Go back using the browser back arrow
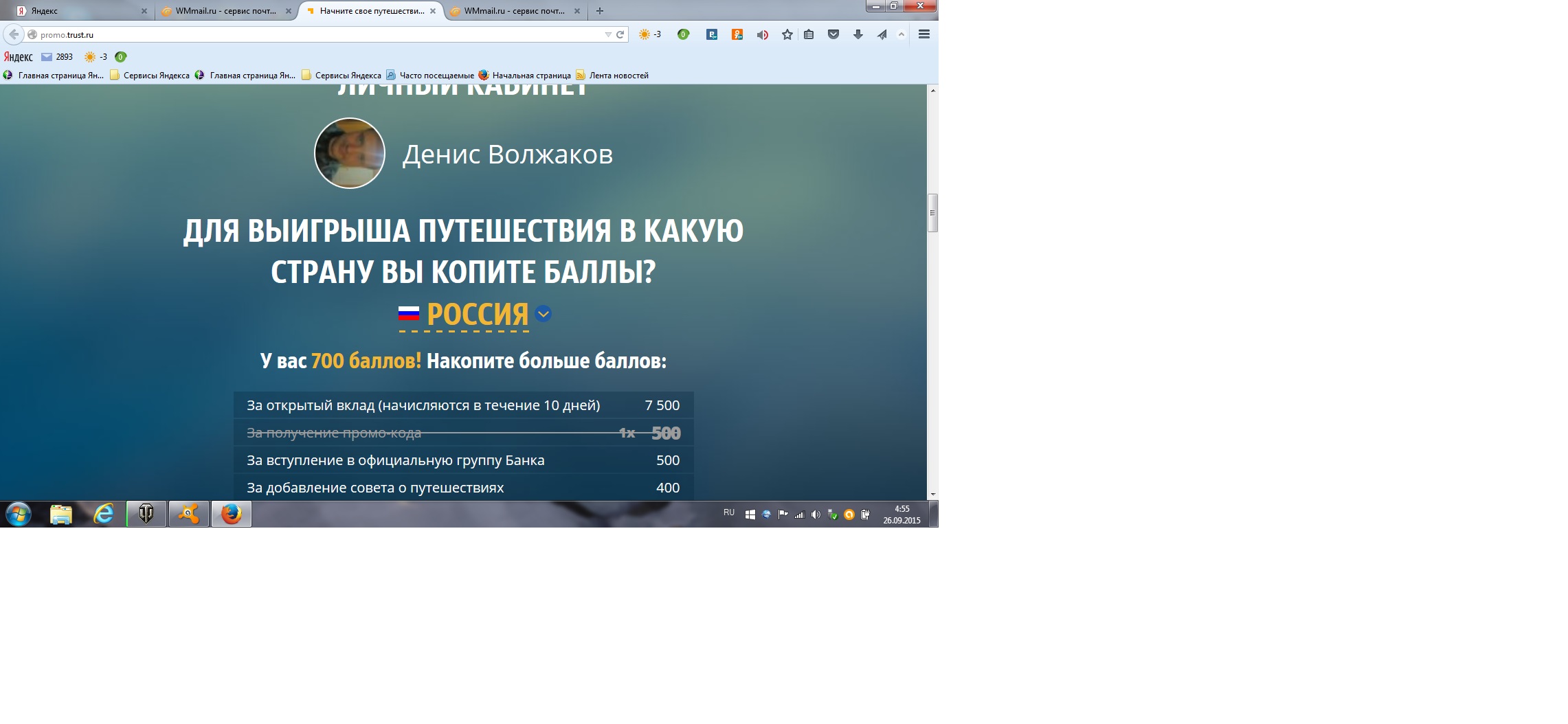Image resolution: width=1568 pixels, height=724 pixels. [14, 34]
